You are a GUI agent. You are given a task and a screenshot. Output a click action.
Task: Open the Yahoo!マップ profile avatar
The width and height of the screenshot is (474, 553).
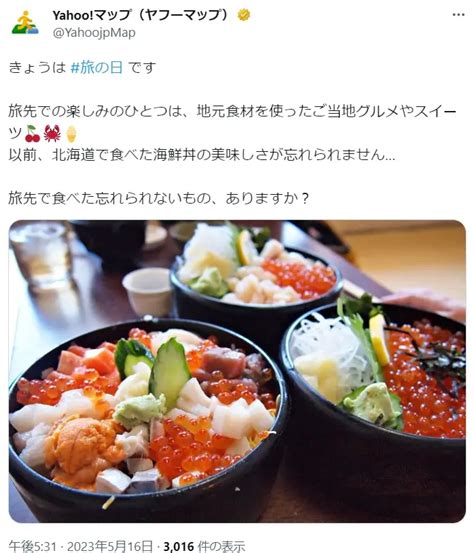click(x=25, y=23)
